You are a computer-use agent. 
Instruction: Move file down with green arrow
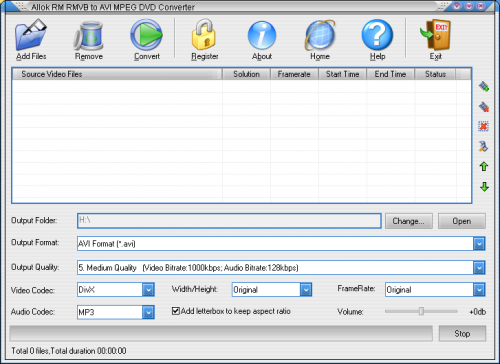pyautogui.click(x=484, y=187)
